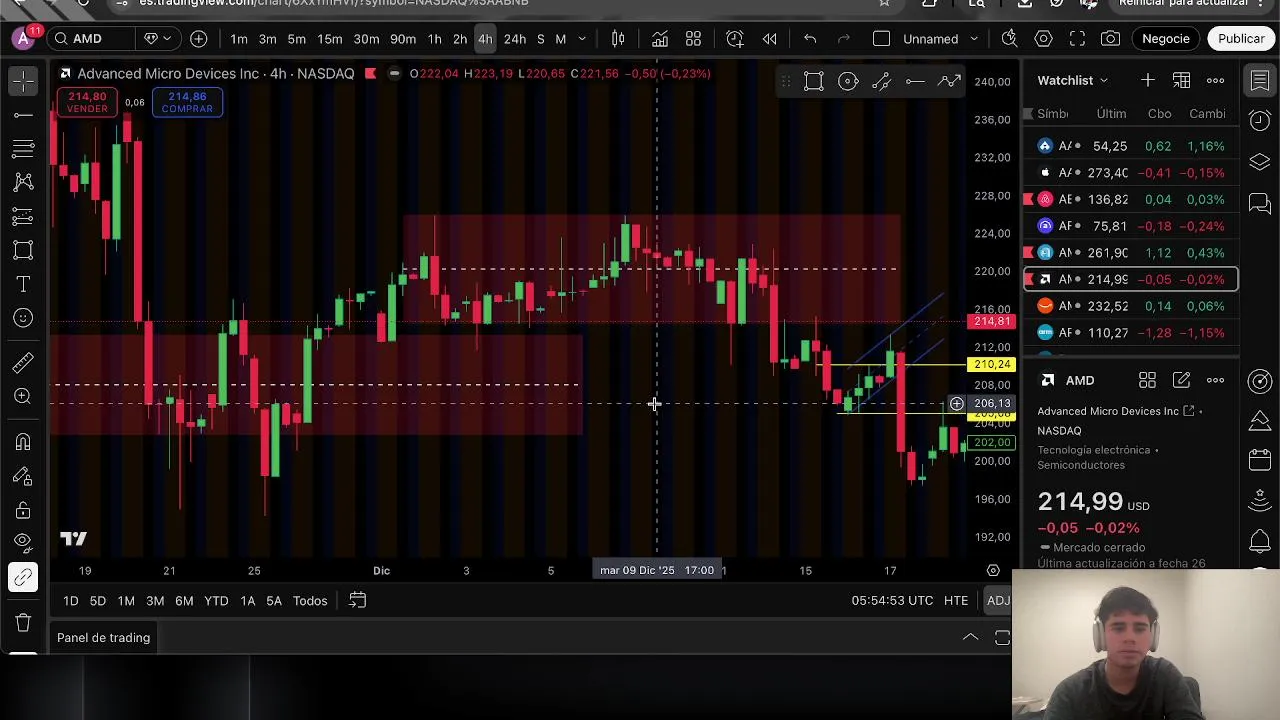
Task: Create an alert from top toolbar
Action: click(735, 39)
